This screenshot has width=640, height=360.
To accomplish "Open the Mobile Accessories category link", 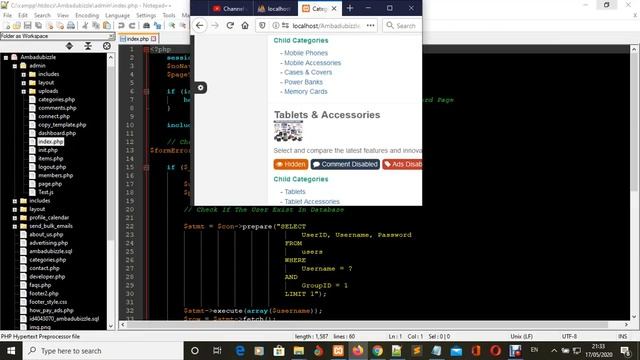I will click(x=312, y=63).
